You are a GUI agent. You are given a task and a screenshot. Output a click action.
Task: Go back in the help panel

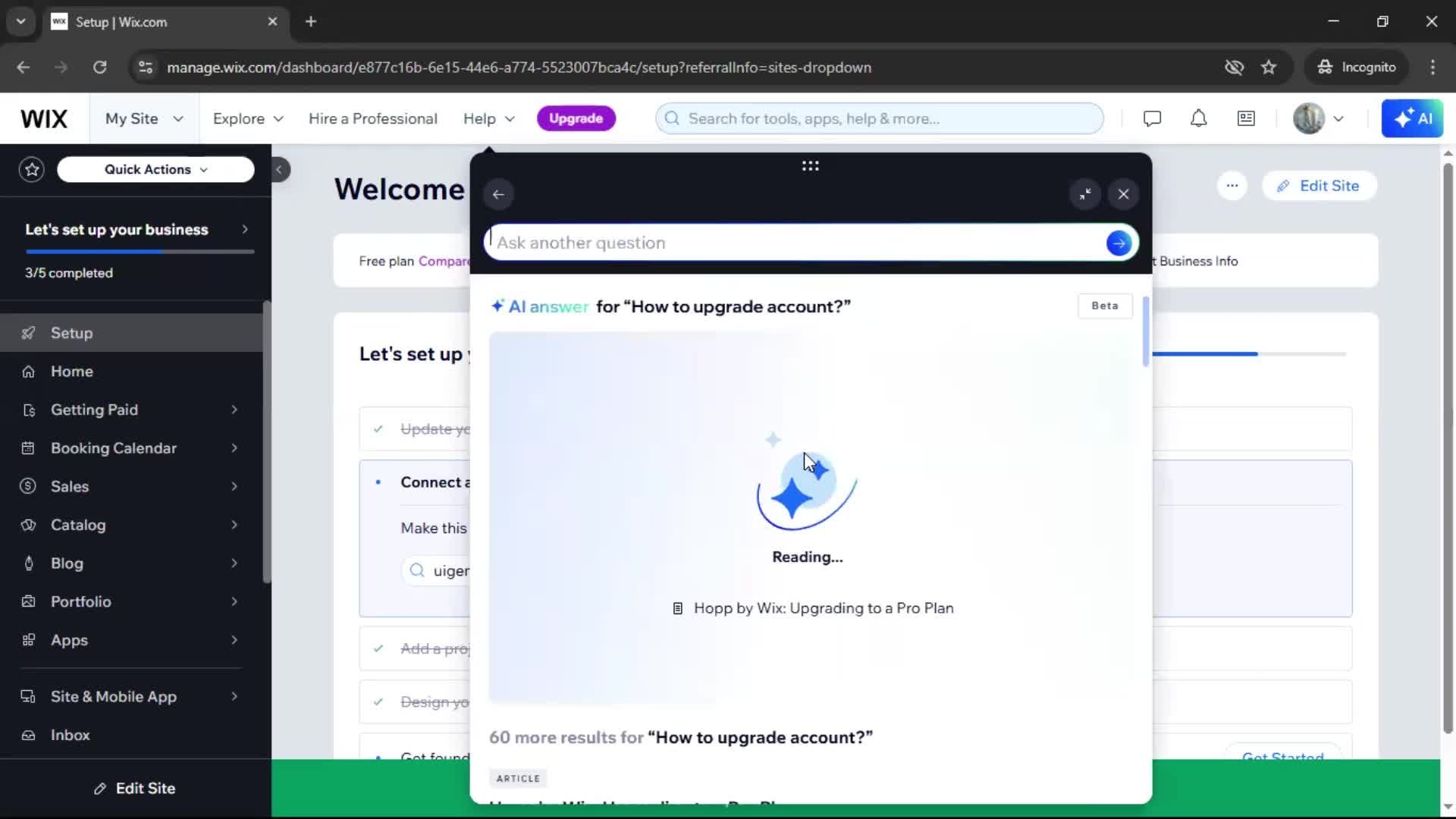point(498,195)
